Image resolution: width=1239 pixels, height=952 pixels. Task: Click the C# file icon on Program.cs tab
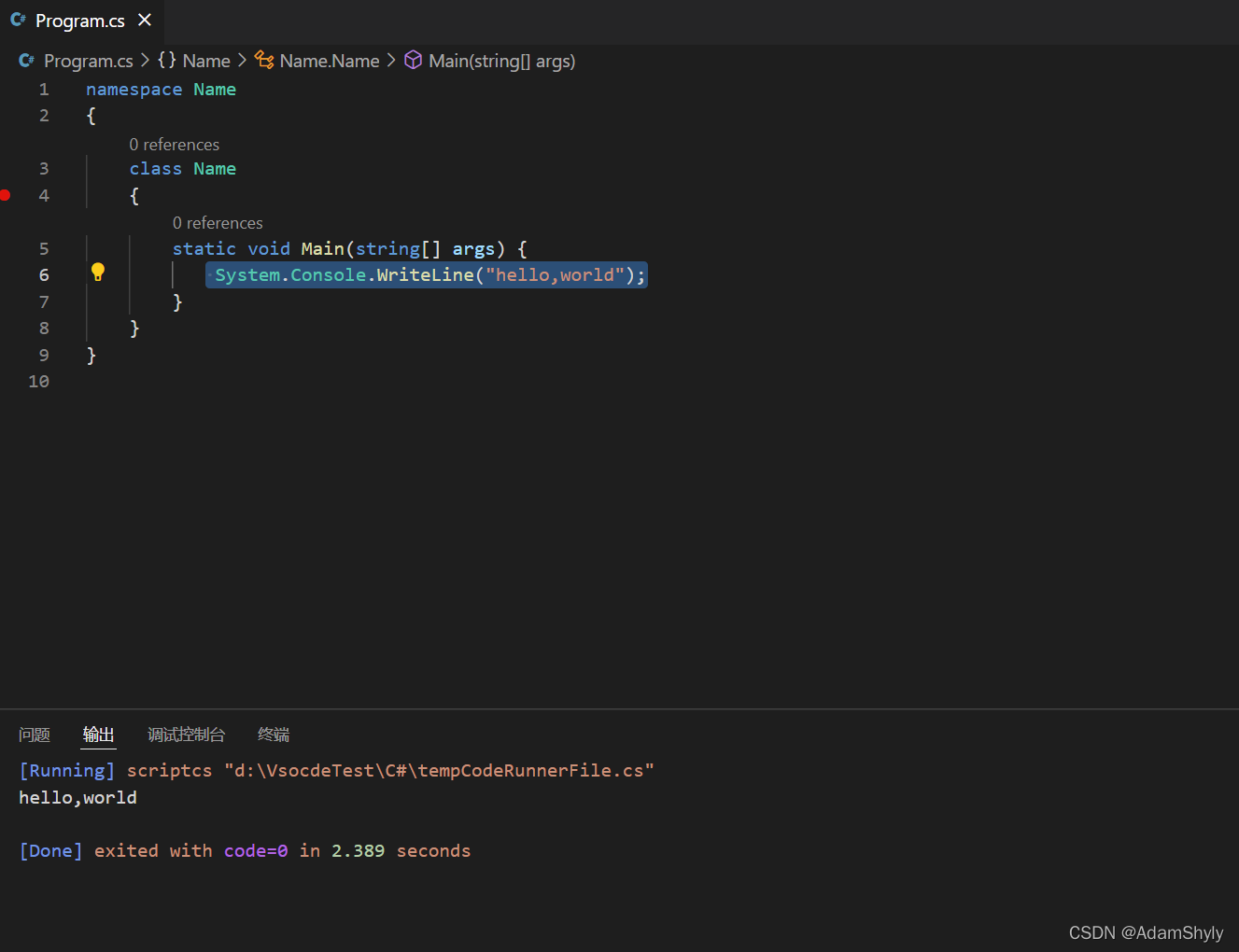[18, 19]
